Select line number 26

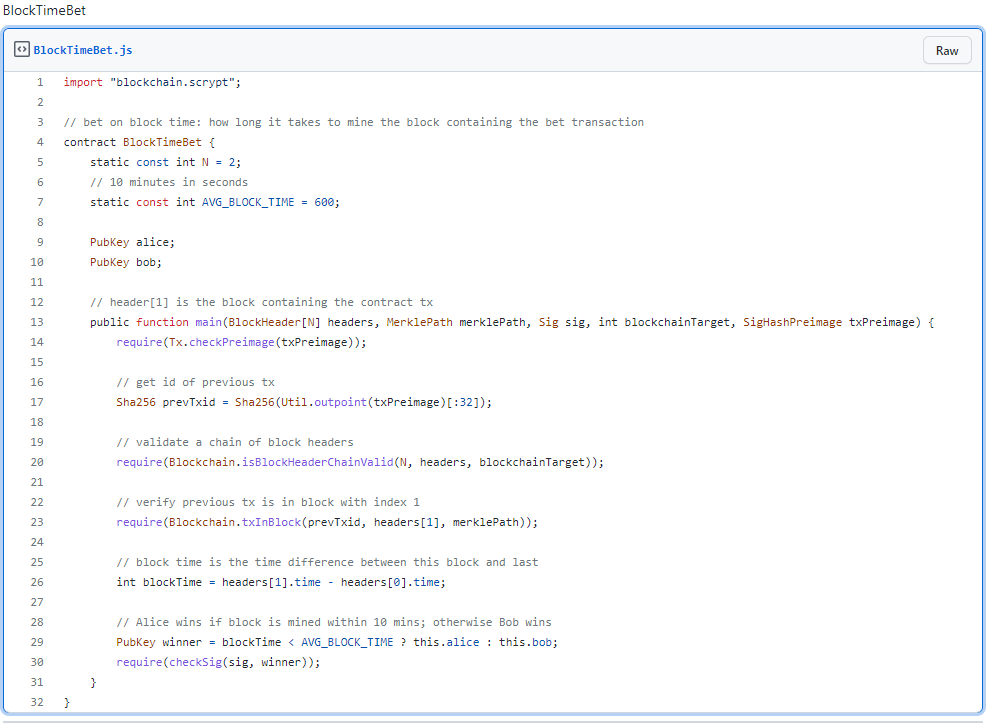[x=37, y=582]
